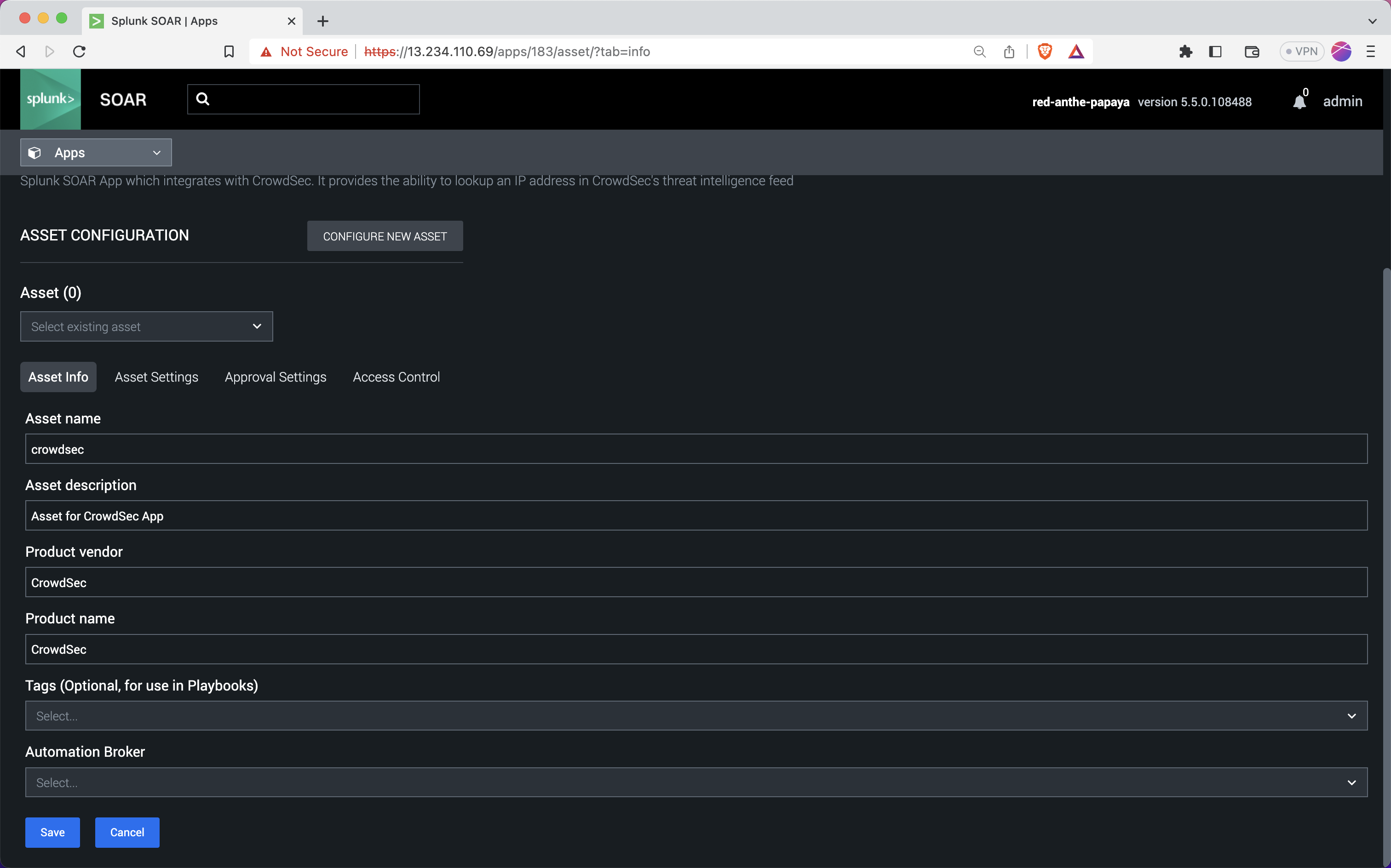Open the Brave Shields icon in address bar
The image size is (1391, 868).
pos(1044,51)
